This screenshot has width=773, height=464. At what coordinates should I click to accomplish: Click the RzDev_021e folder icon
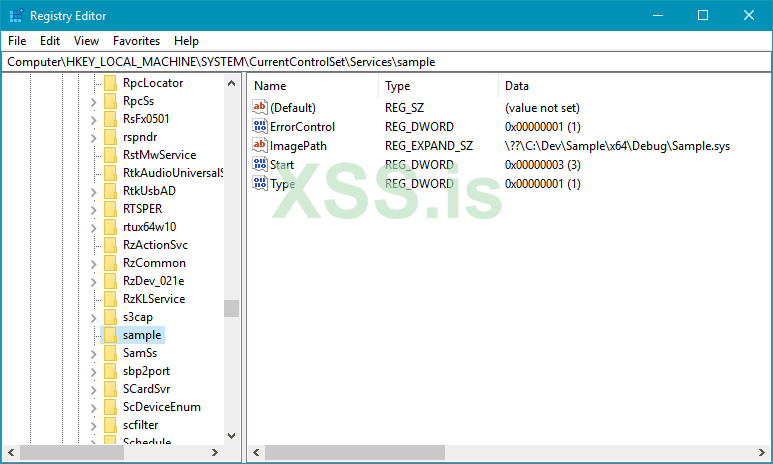click(x=110, y=281)
